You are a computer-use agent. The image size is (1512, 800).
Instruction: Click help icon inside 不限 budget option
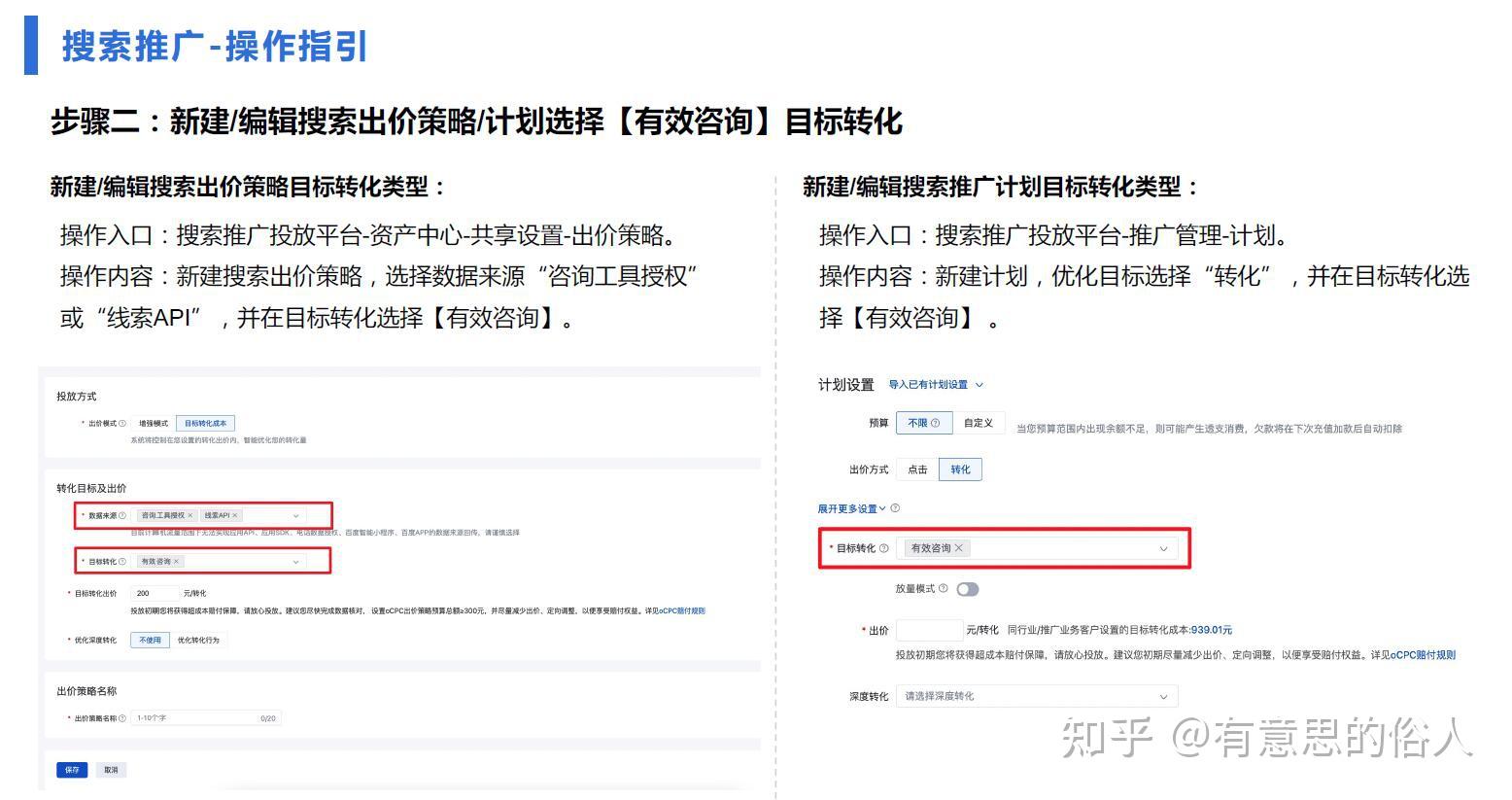click(x=936, y=423)
